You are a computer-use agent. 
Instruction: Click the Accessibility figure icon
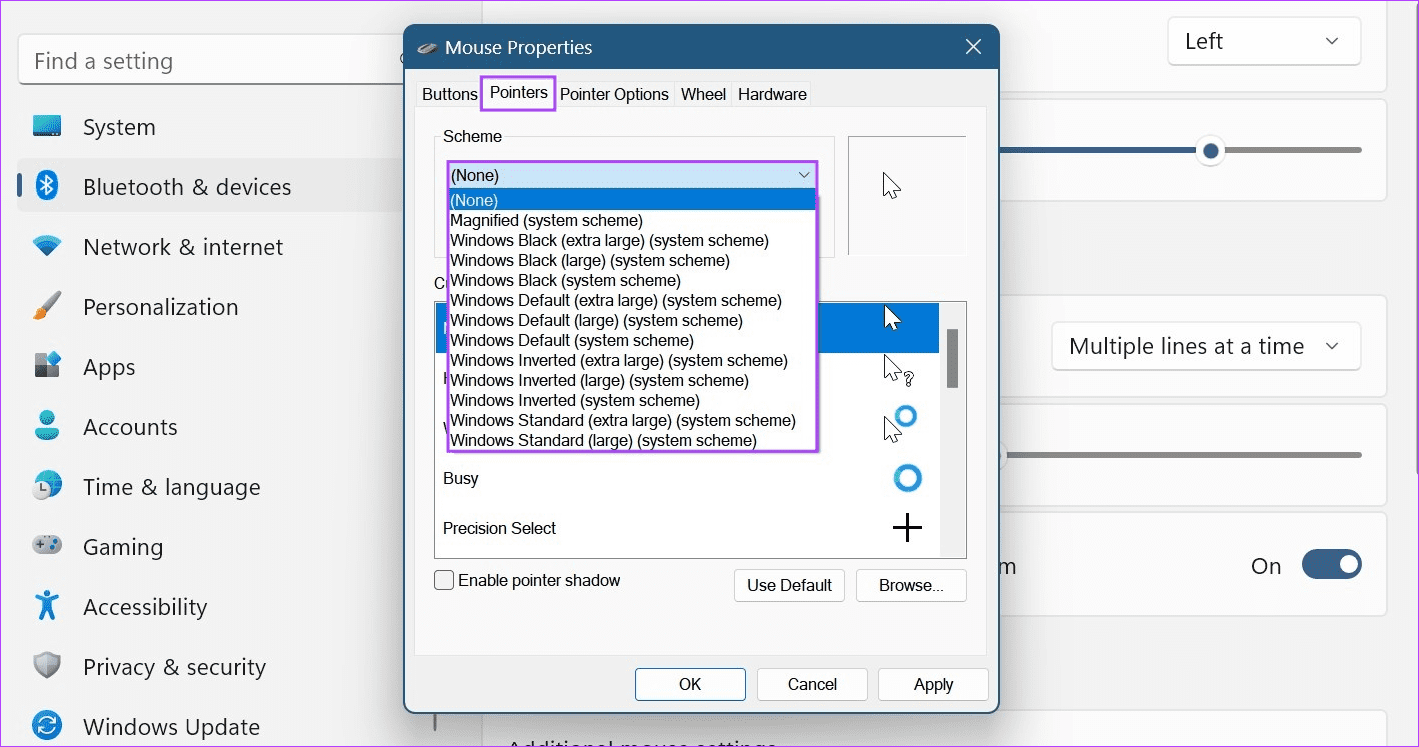click(47, 606)
